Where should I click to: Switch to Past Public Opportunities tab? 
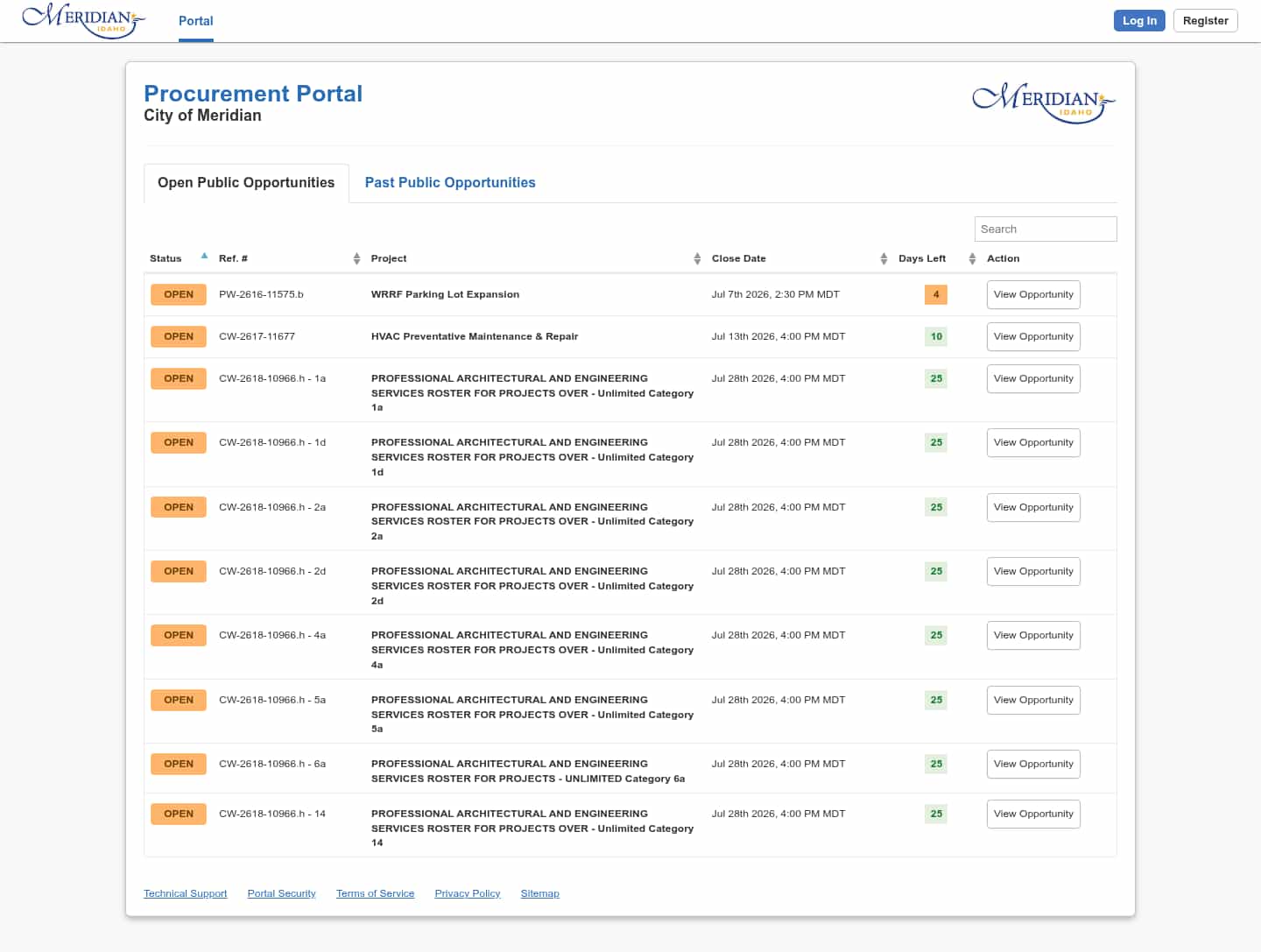pos(450,182)
